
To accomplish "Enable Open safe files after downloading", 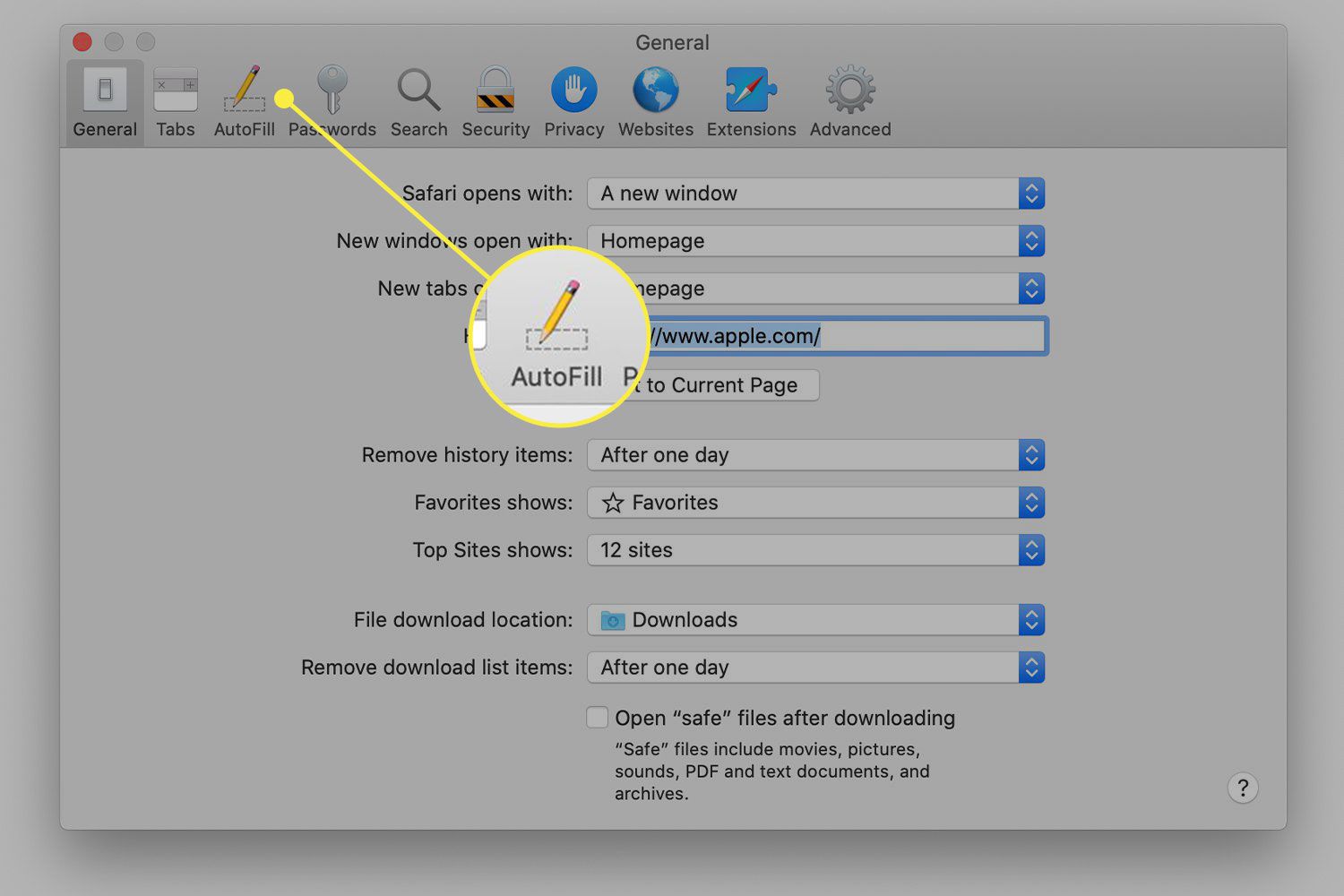I will 598,718.
